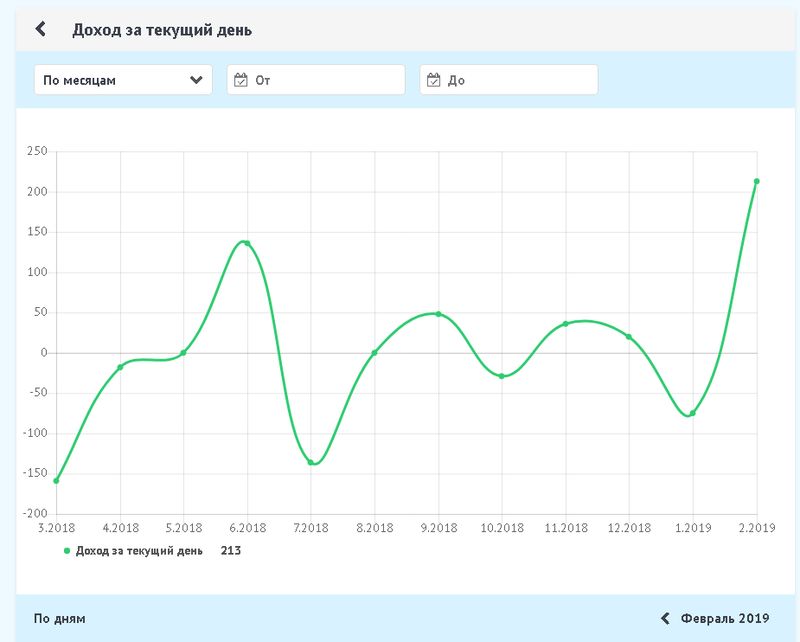Click the 3.2018 first data point
Image resolution: width=800 pixels, height=642 pixels.
point(56,481)
